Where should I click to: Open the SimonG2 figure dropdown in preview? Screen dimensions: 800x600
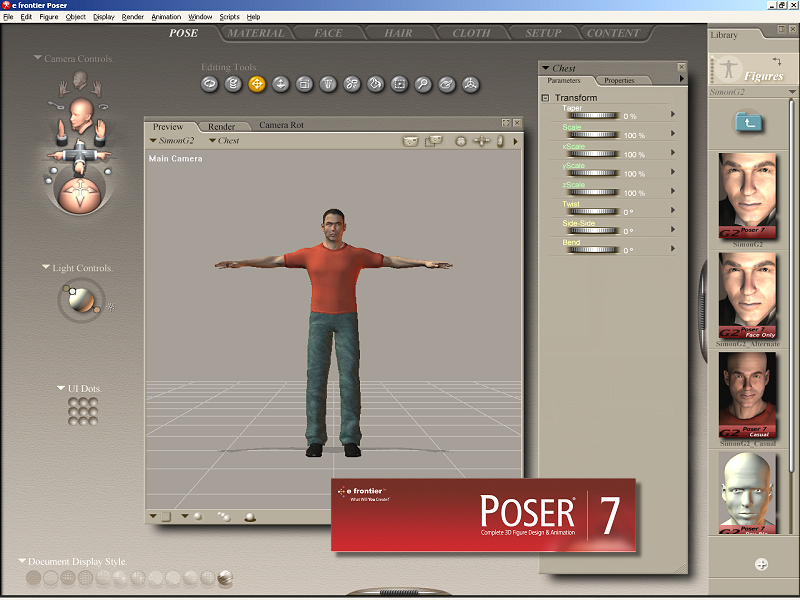click(x=174, y=141)
